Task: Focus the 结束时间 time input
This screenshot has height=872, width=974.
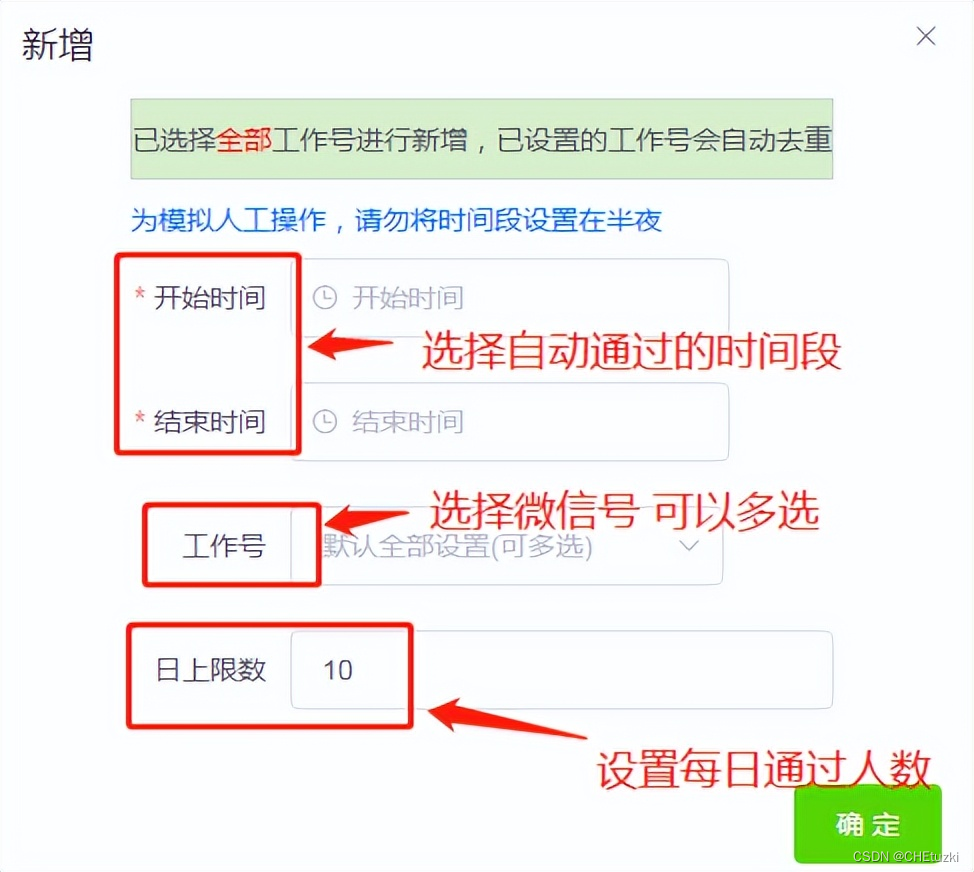Action: tap(509, 422)
